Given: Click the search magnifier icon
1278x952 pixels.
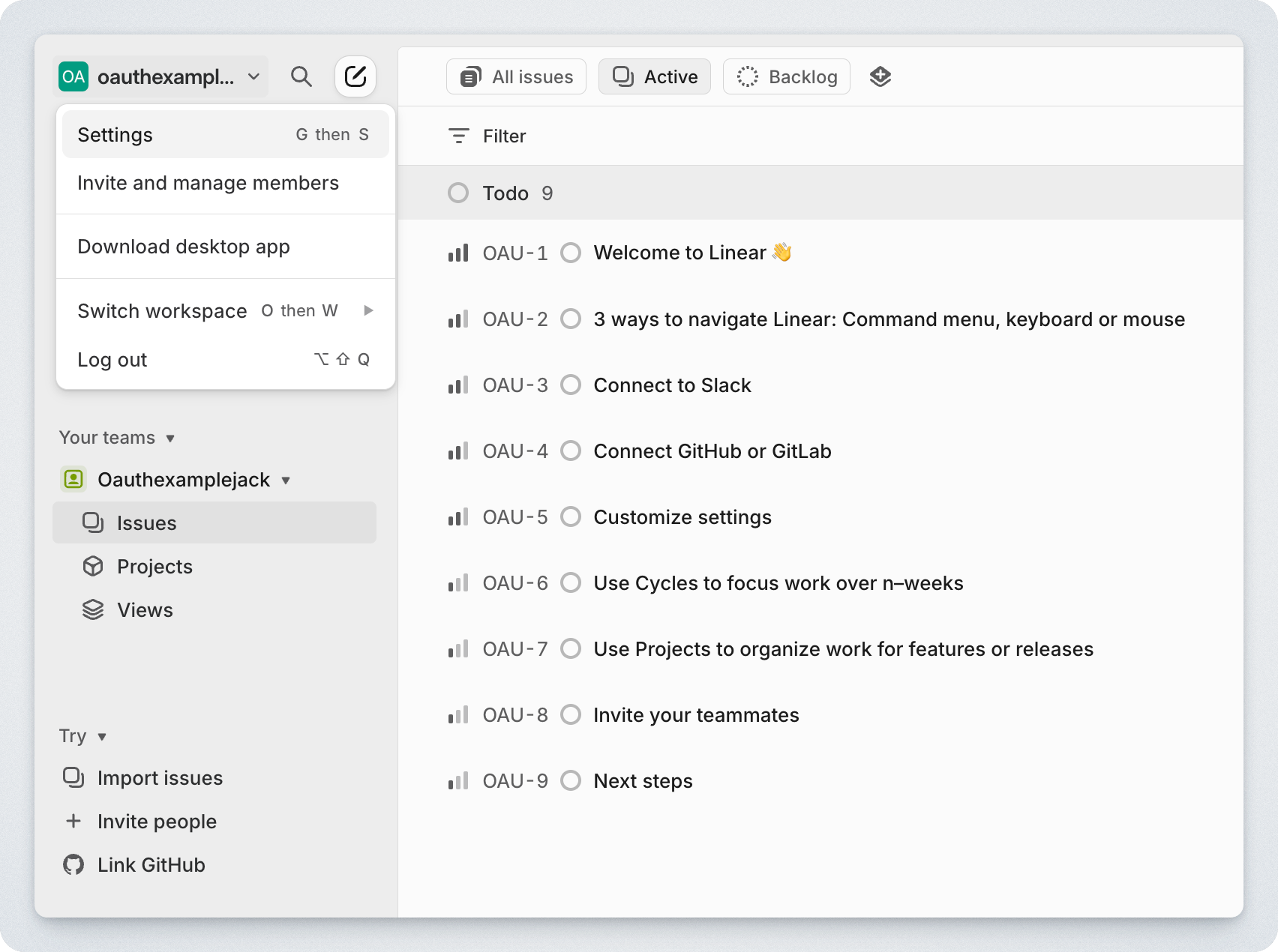Looking at the screenshot, I should (301, 76).
